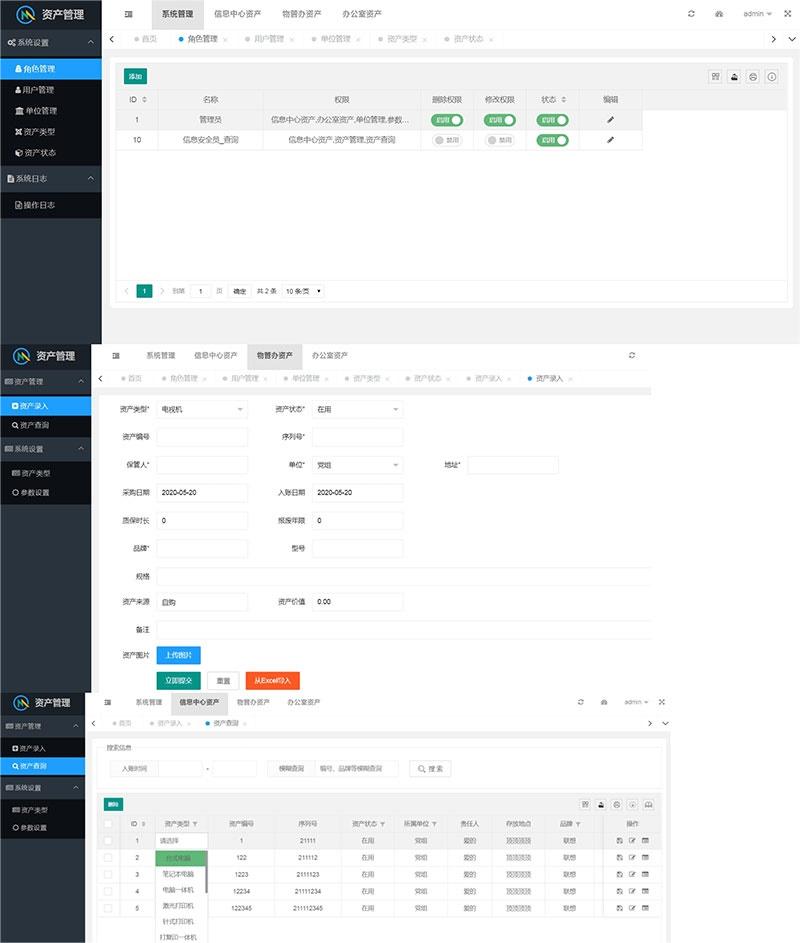Click the green 添加 button
The width and height of the screenshot is (800, 943).
coord(135,75)
